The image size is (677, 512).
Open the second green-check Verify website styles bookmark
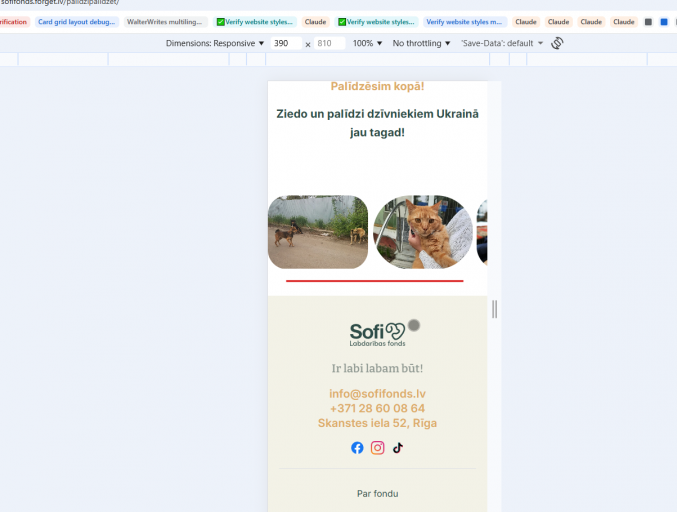[376, 22]
